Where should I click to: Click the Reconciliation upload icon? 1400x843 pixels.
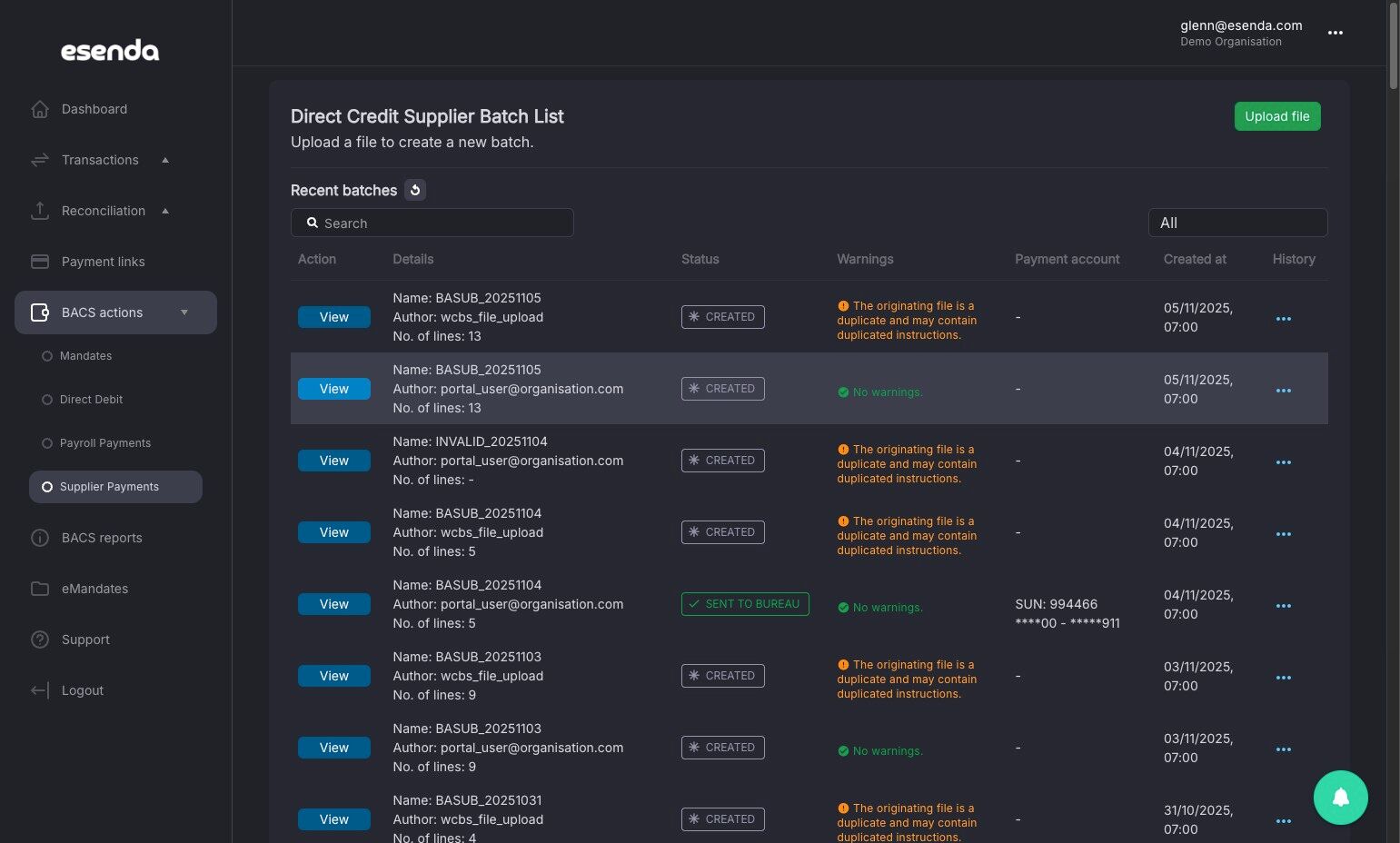tap(40, 211)
